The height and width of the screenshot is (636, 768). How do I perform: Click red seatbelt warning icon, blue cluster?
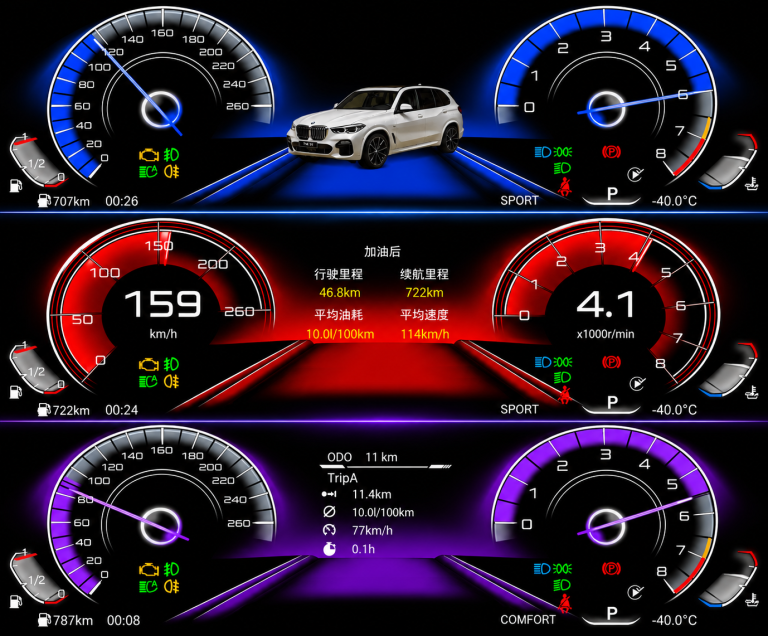(565, 187)
